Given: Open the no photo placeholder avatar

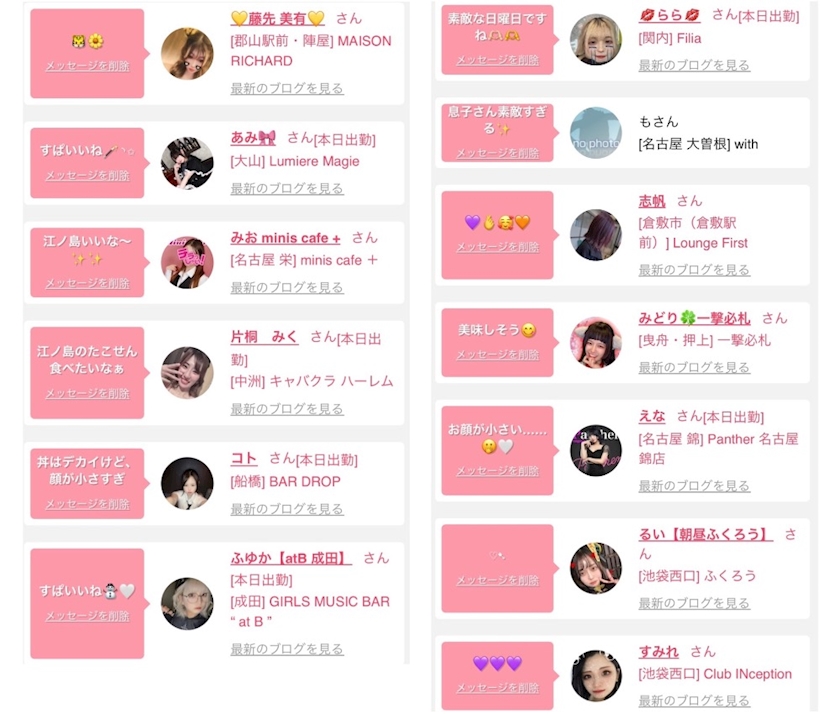Looking at the screenshot, I should coord(596,133).
